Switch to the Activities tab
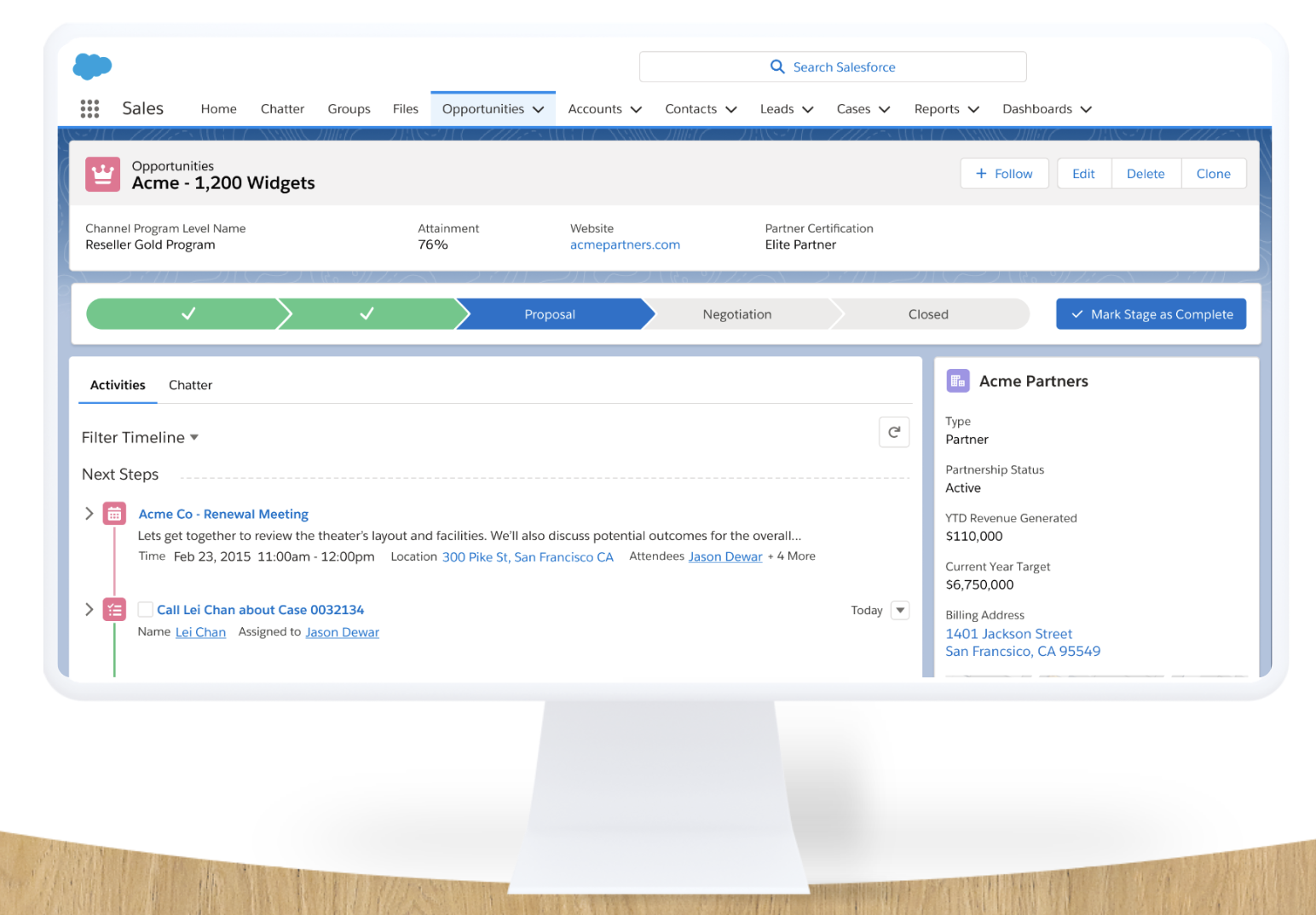This screenshot has width=1316, height=915. 118,385
